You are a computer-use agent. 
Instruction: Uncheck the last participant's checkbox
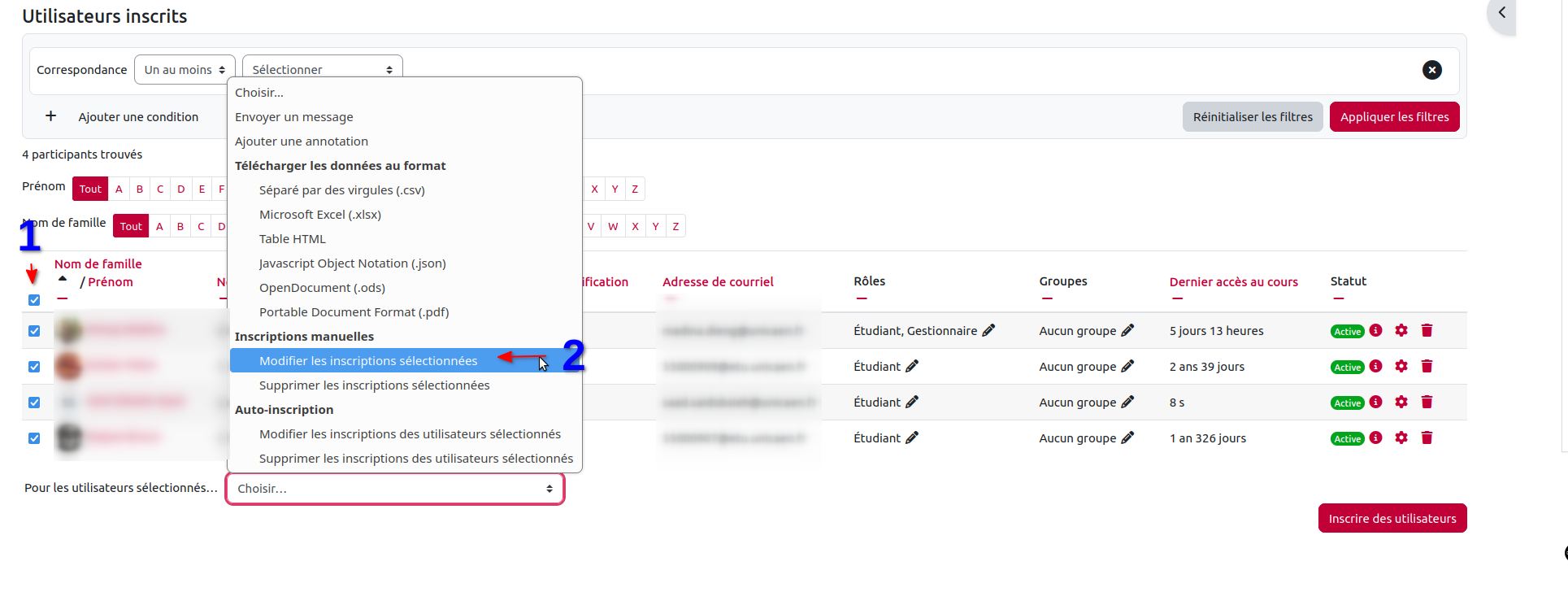tap(34, 438)
